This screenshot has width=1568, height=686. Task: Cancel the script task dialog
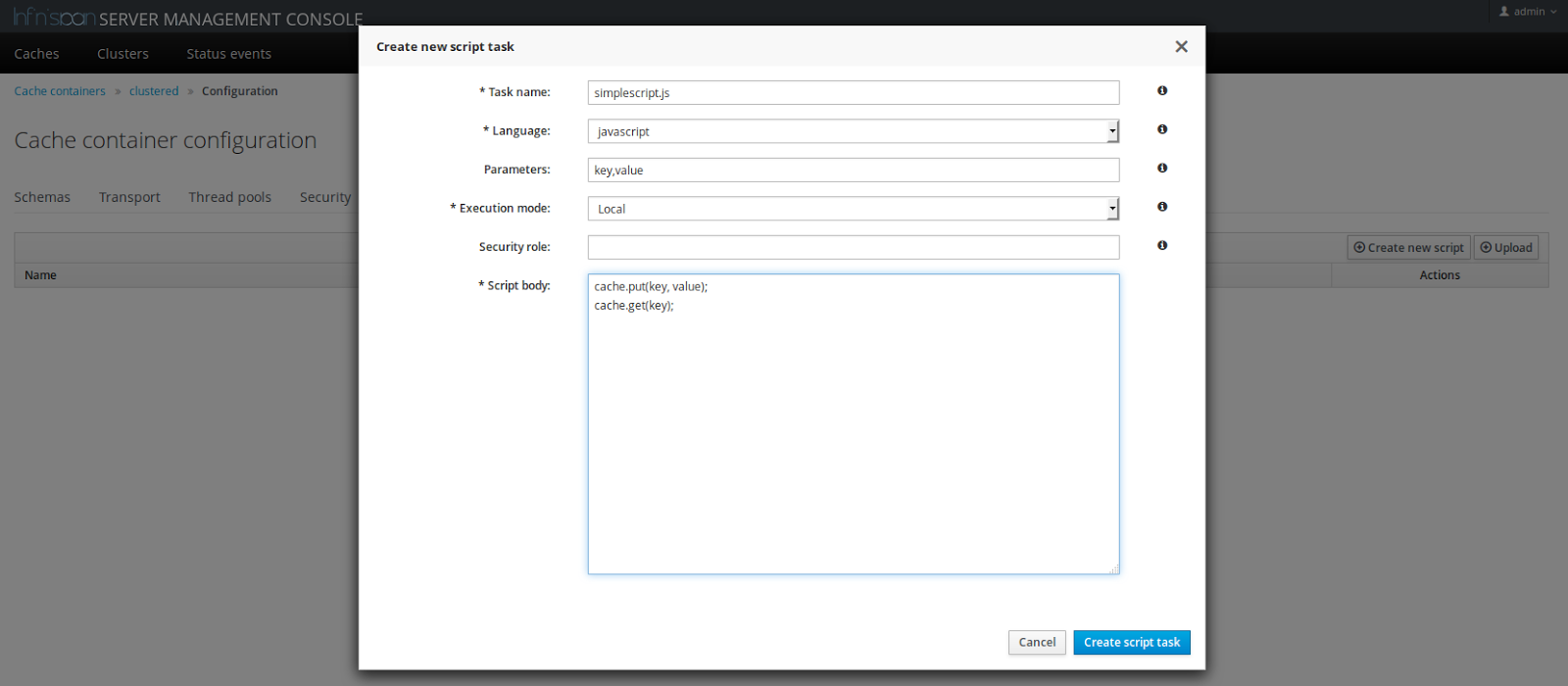tap(1037, 643)
